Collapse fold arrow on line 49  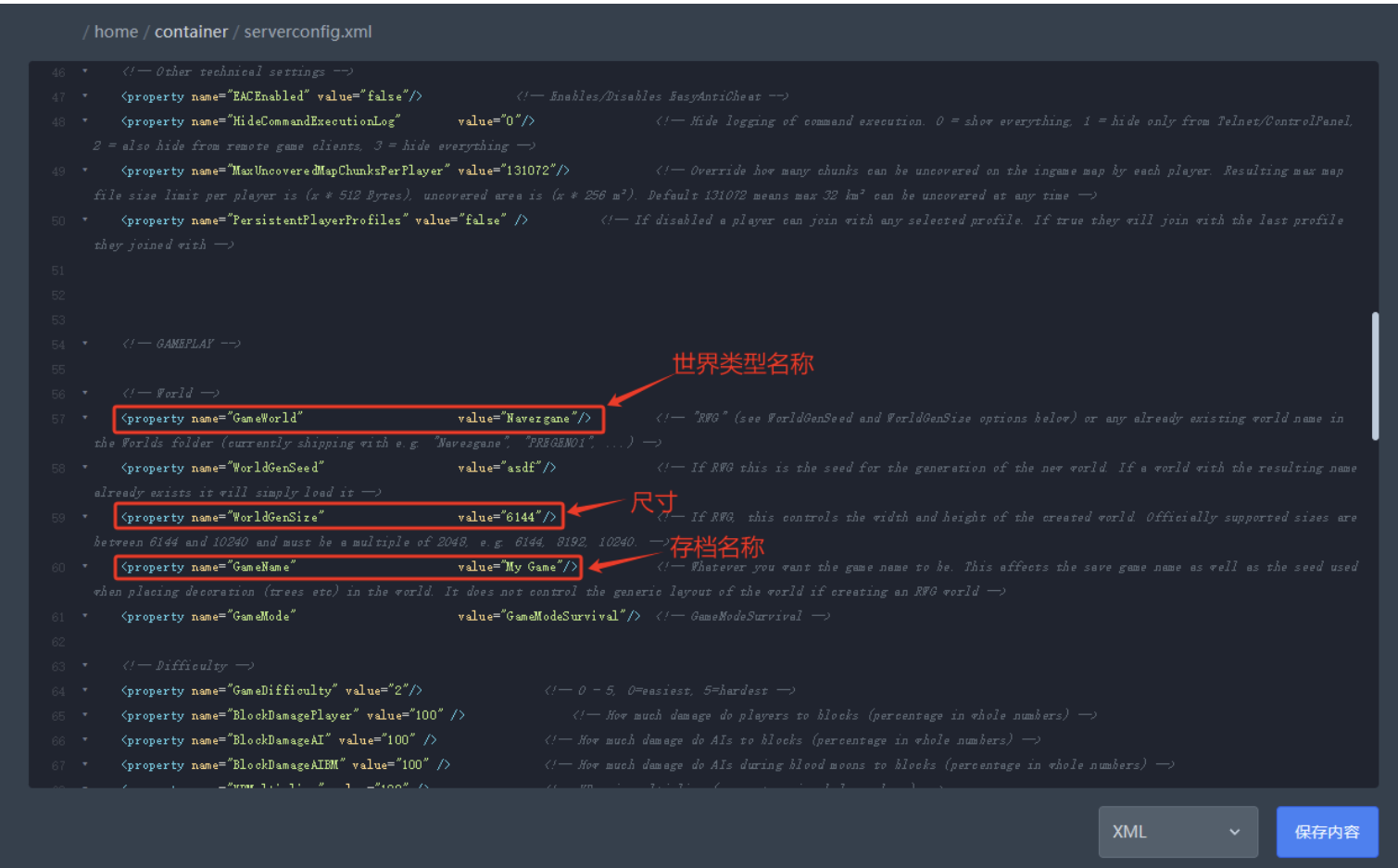click(x=84, y=170)
